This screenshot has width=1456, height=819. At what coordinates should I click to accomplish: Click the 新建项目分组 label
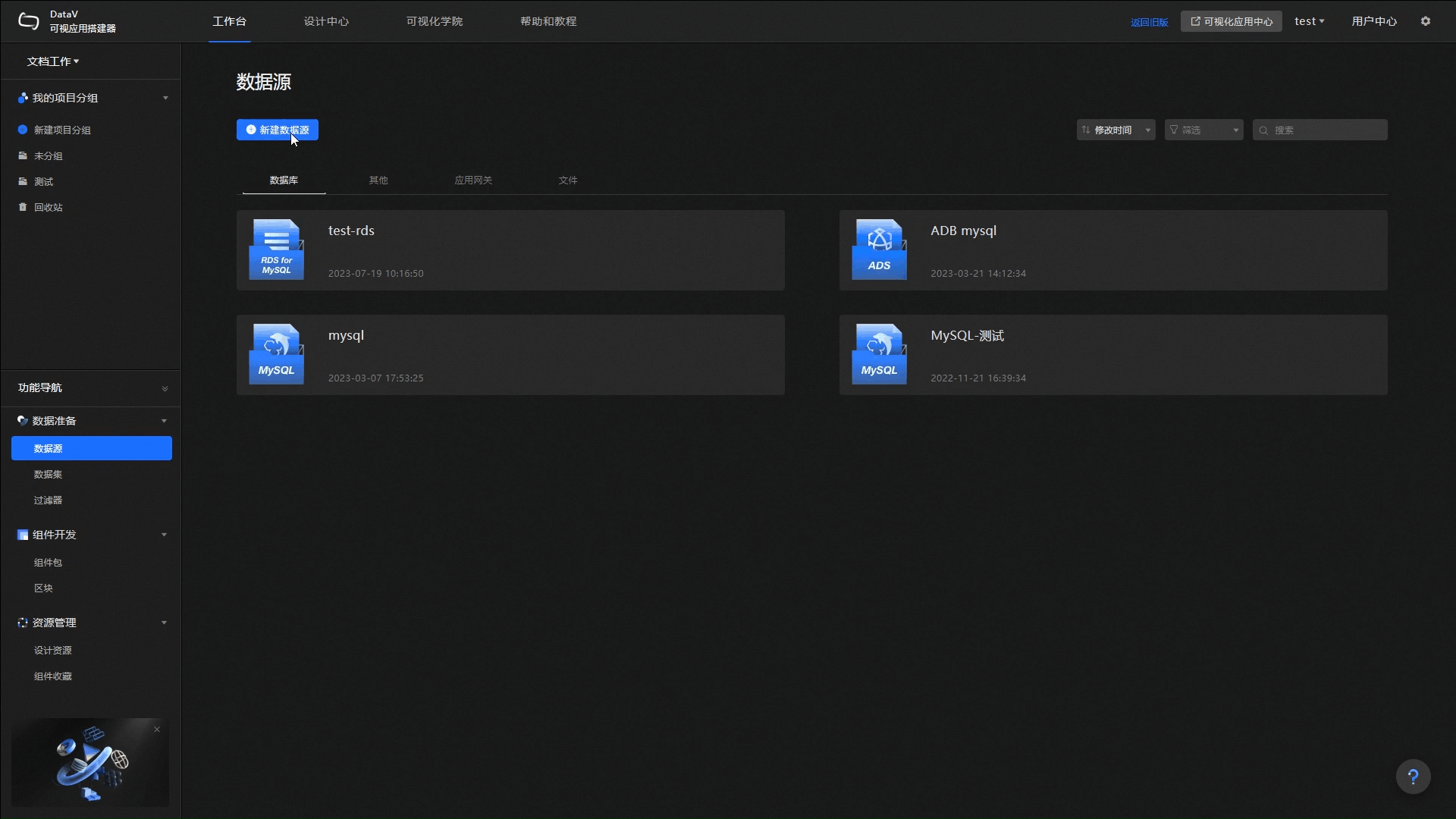(x=62, y=130)
